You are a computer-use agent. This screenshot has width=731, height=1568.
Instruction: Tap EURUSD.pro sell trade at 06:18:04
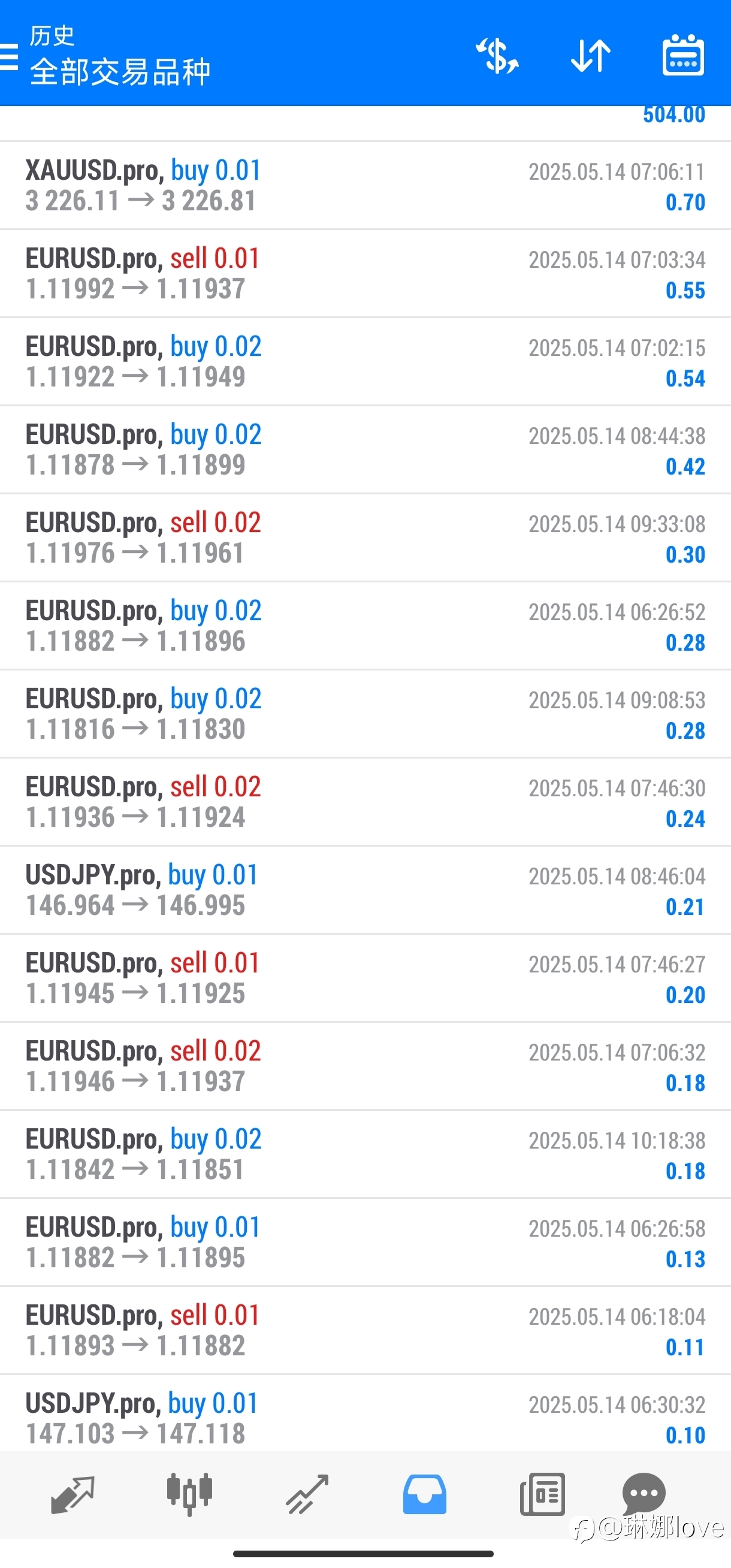click(365, 1330)
